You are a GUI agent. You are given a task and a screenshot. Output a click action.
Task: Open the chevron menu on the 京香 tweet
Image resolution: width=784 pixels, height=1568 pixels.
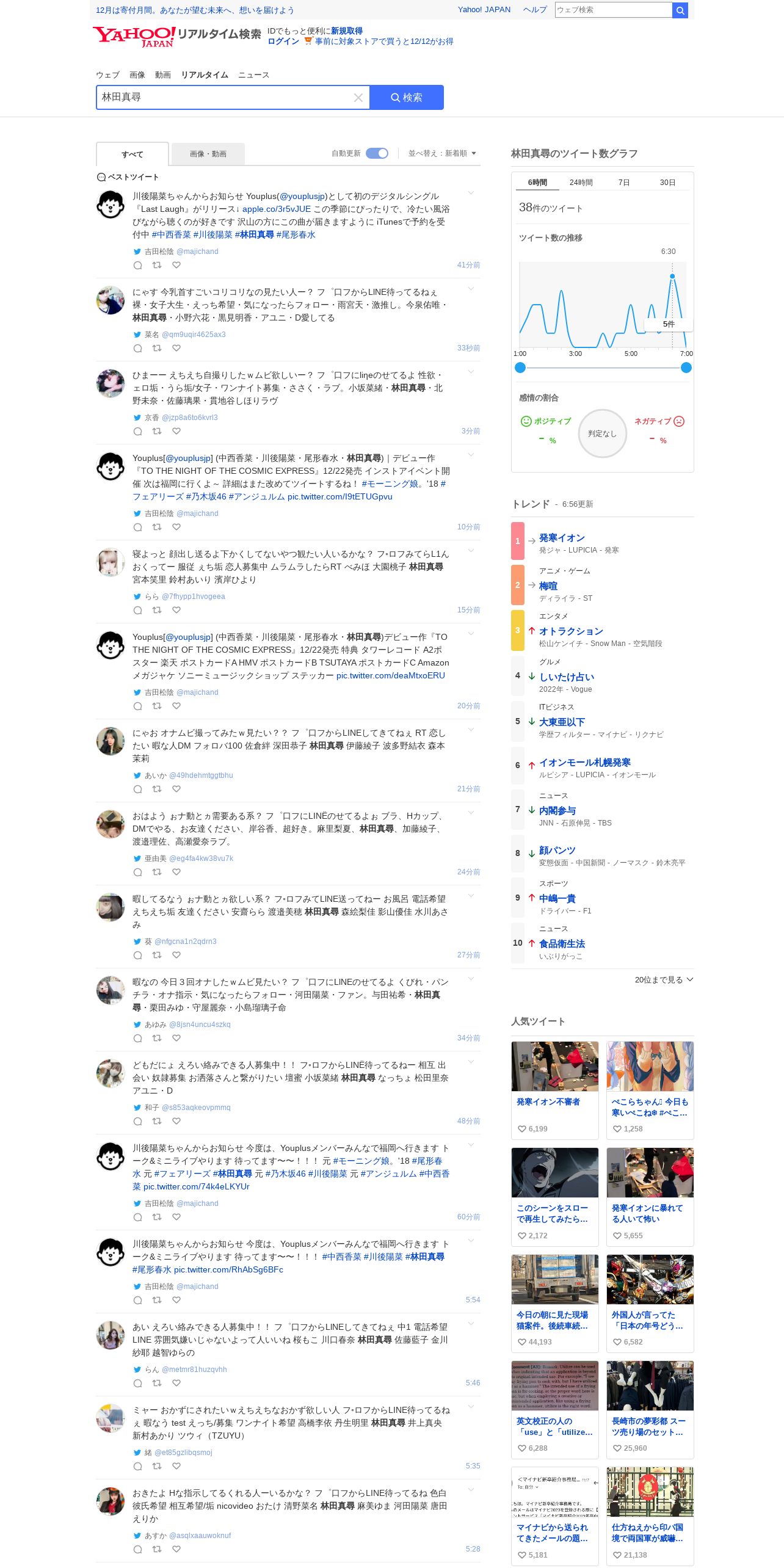point(471,372)
